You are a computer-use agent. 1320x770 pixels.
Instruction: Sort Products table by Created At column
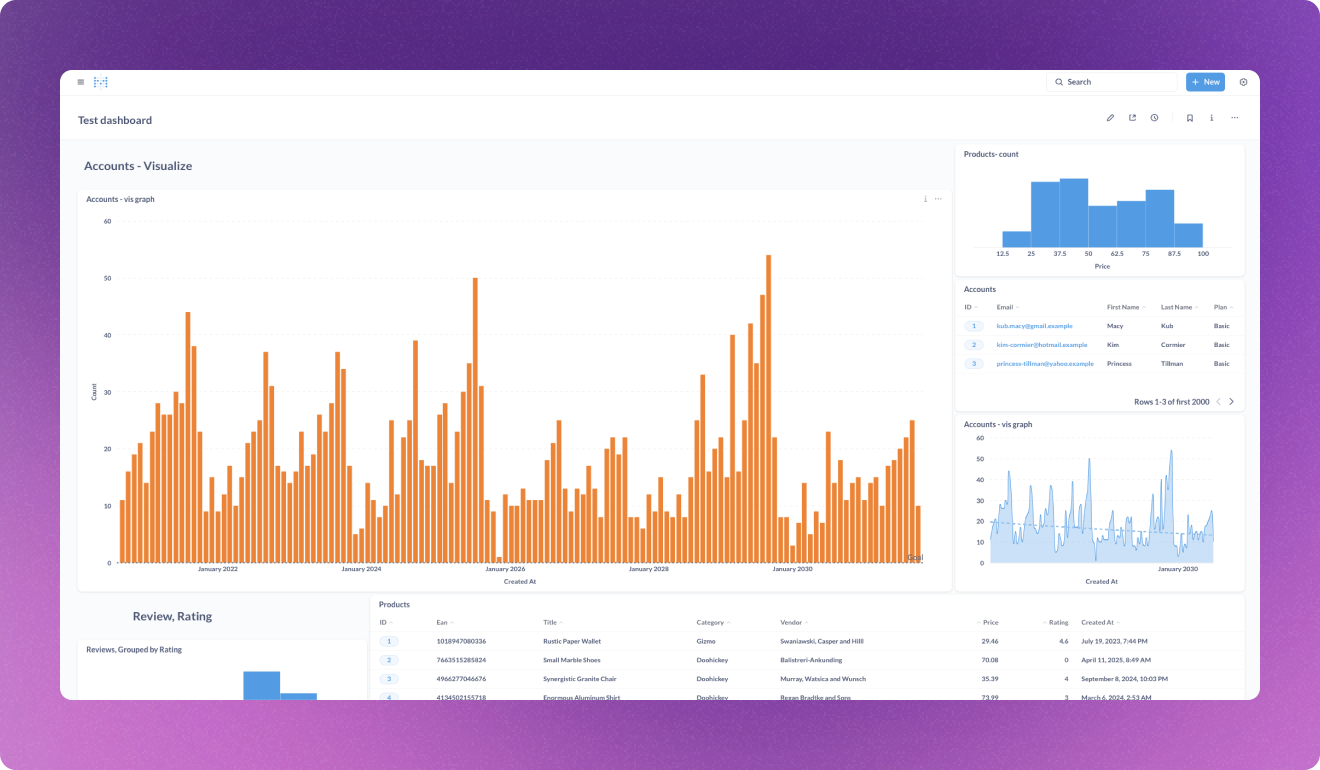point(1102,622)
